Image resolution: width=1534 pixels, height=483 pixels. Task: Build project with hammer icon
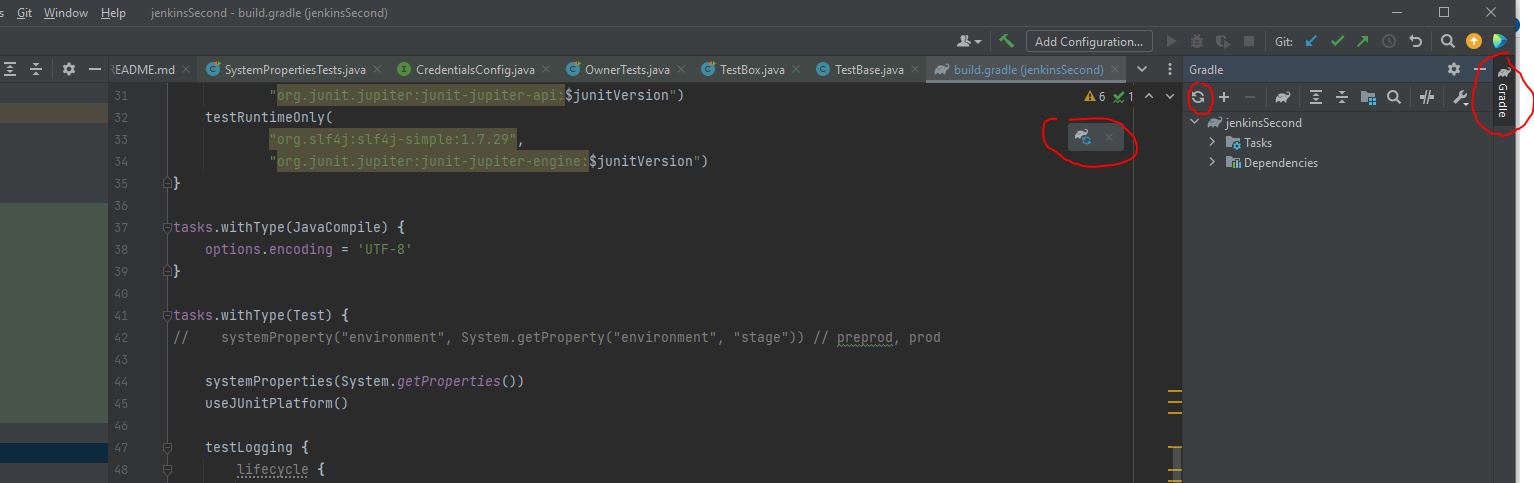click(1006, 41)
